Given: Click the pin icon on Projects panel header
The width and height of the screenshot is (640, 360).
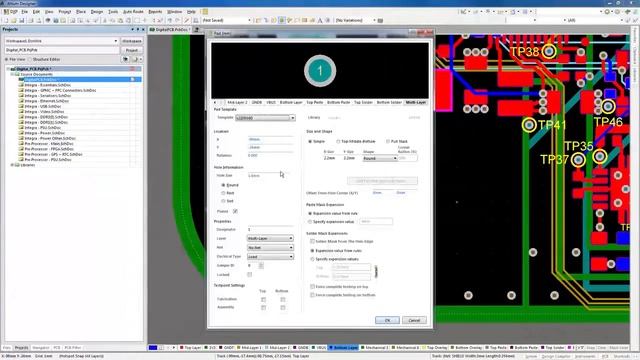Looking at the screenshot, I should pos(138,30).
